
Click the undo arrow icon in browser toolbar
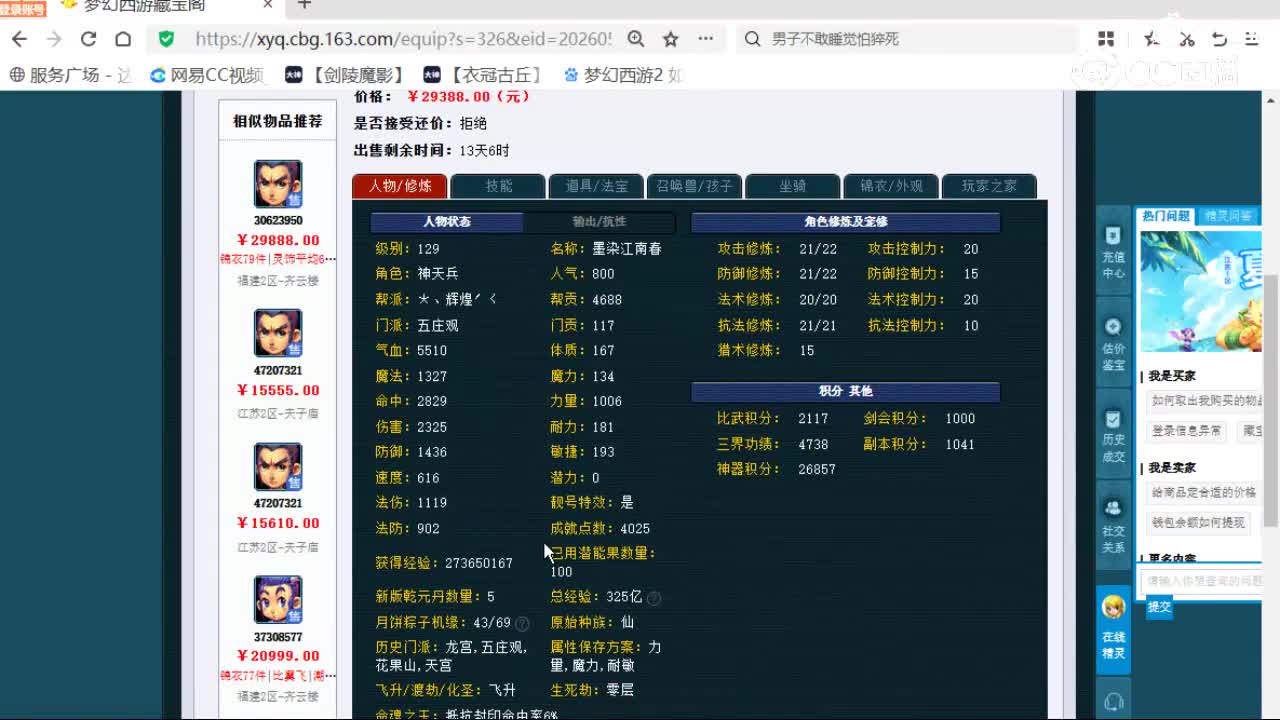(1219, 39)
